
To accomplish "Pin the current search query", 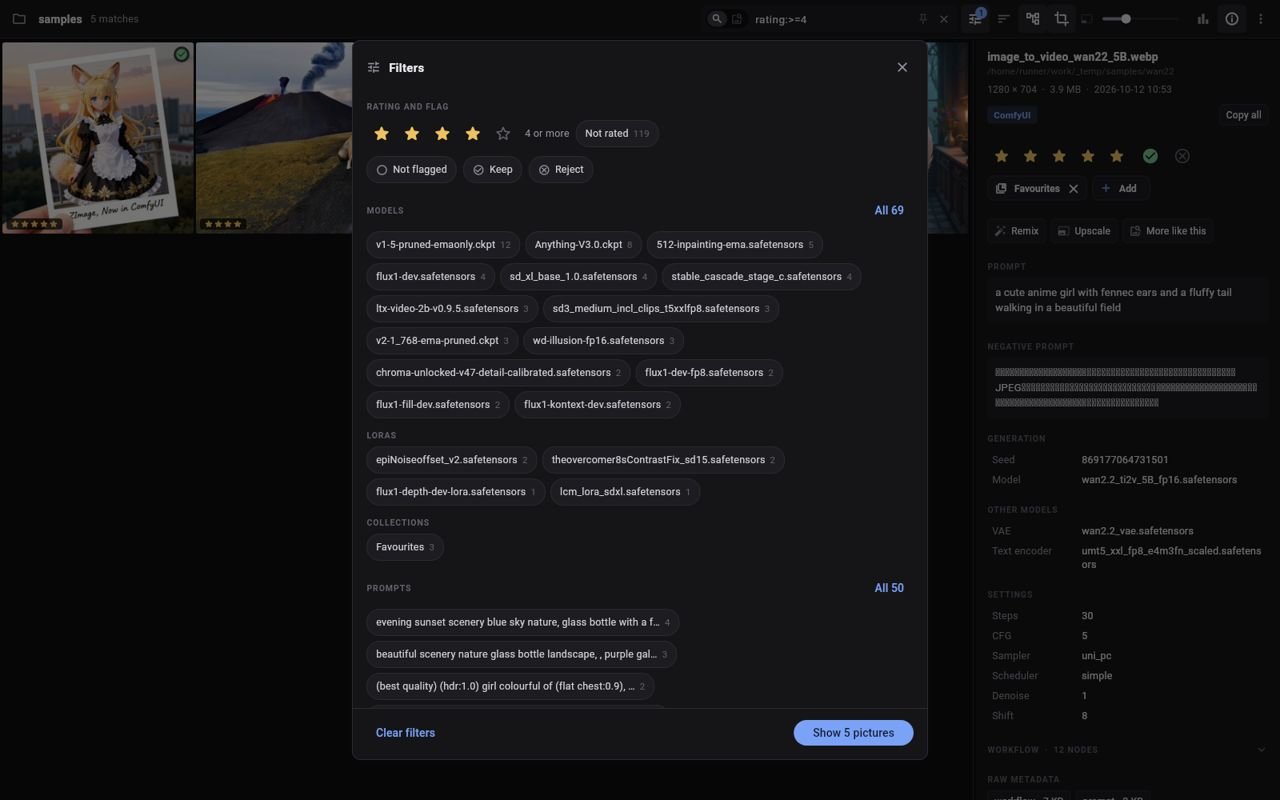I will click(923, 19).
